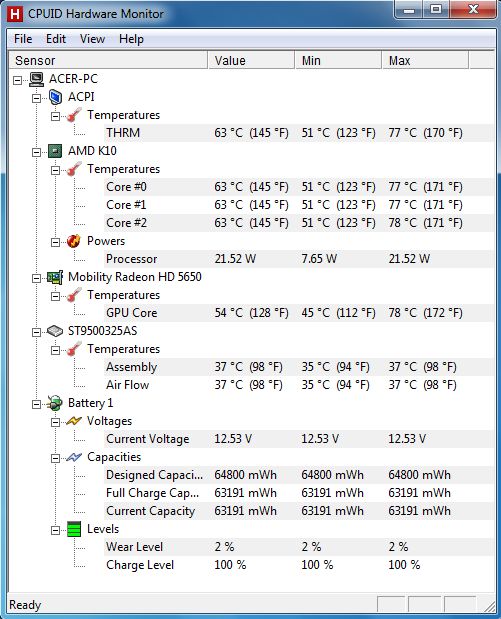Image resolution: width=501 pixels, height=619 pixels.
Task: Click the CPUID Hardware Monitor title bar icon
Action: 15,14
